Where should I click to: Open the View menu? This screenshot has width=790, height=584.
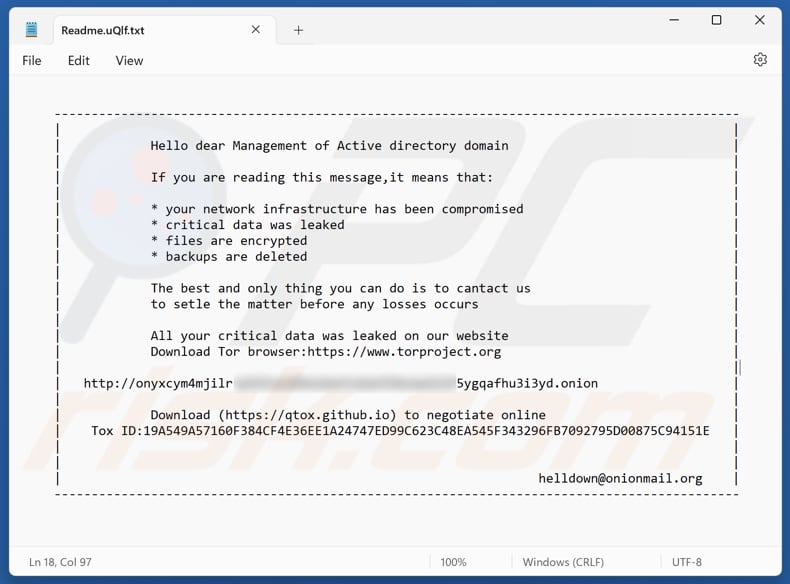tap(129, 61)
